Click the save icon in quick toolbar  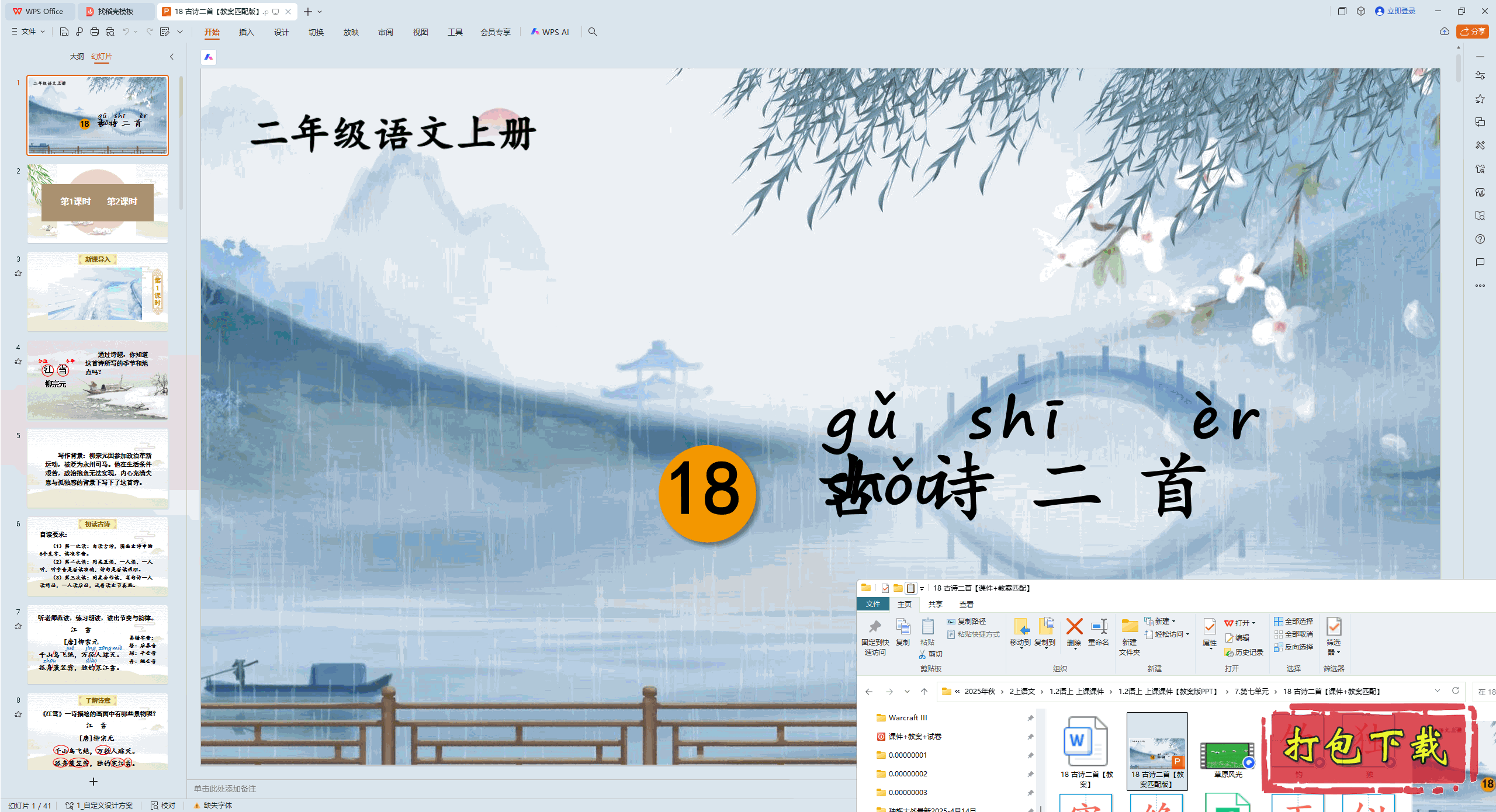64,32
